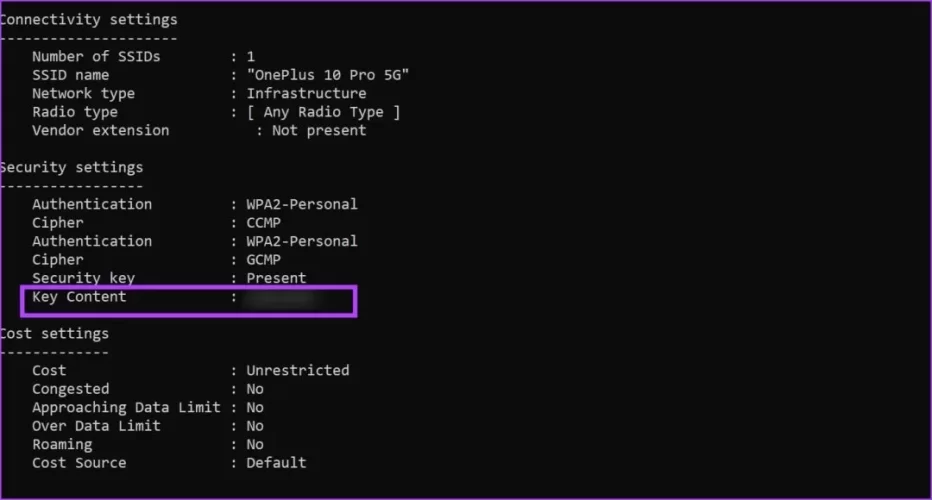This screenshot has height=500, width=932.
Task: Click the "Security key" label
Action: click(x=83, y=278)
